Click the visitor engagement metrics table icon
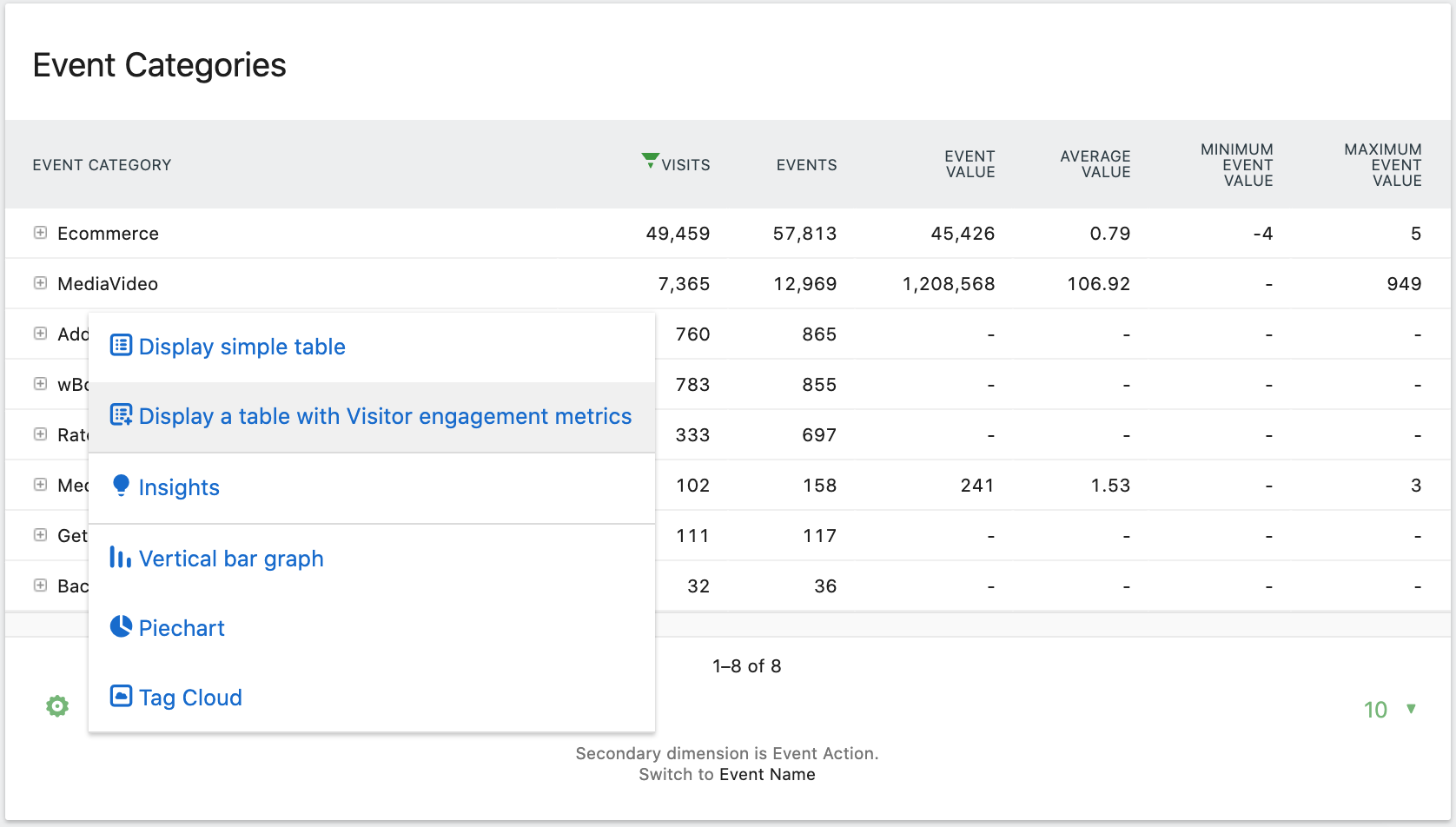 coord(121,415)
